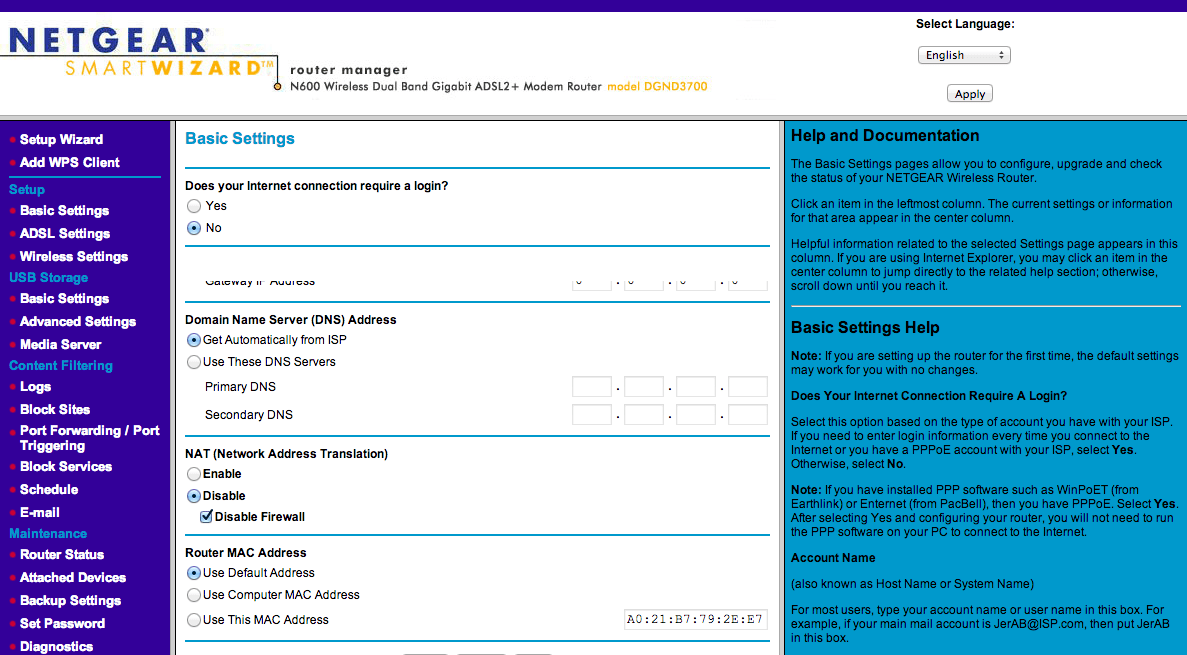
Task: Click the model DGND3700 text
Action: (x=657, y=86)
